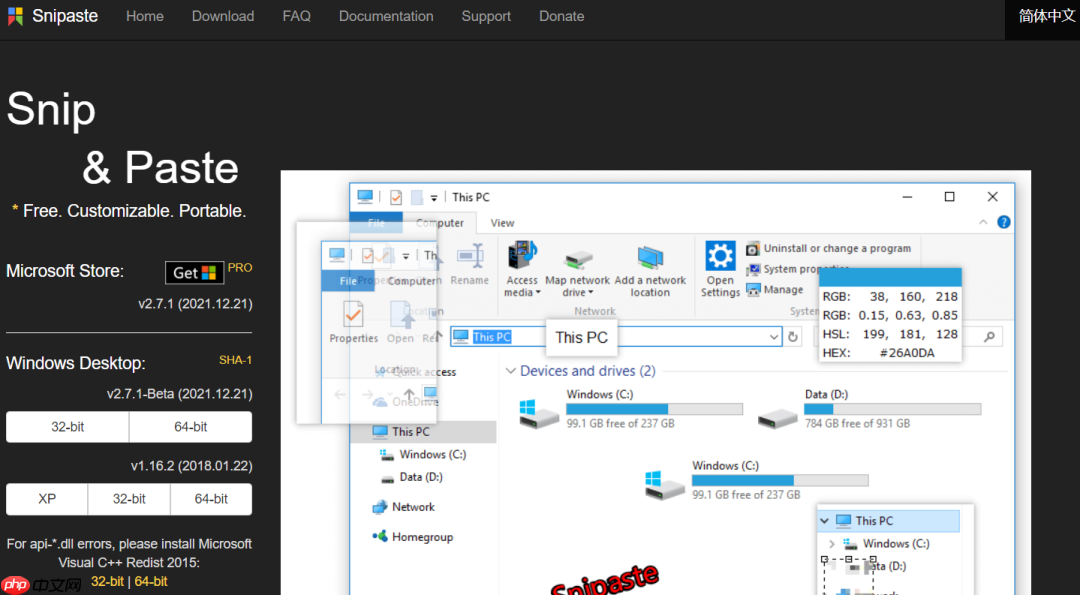Screen dimensions: 1080x595
Task: Collapse This PC in floating tree snip
Action: coord(824,521)
